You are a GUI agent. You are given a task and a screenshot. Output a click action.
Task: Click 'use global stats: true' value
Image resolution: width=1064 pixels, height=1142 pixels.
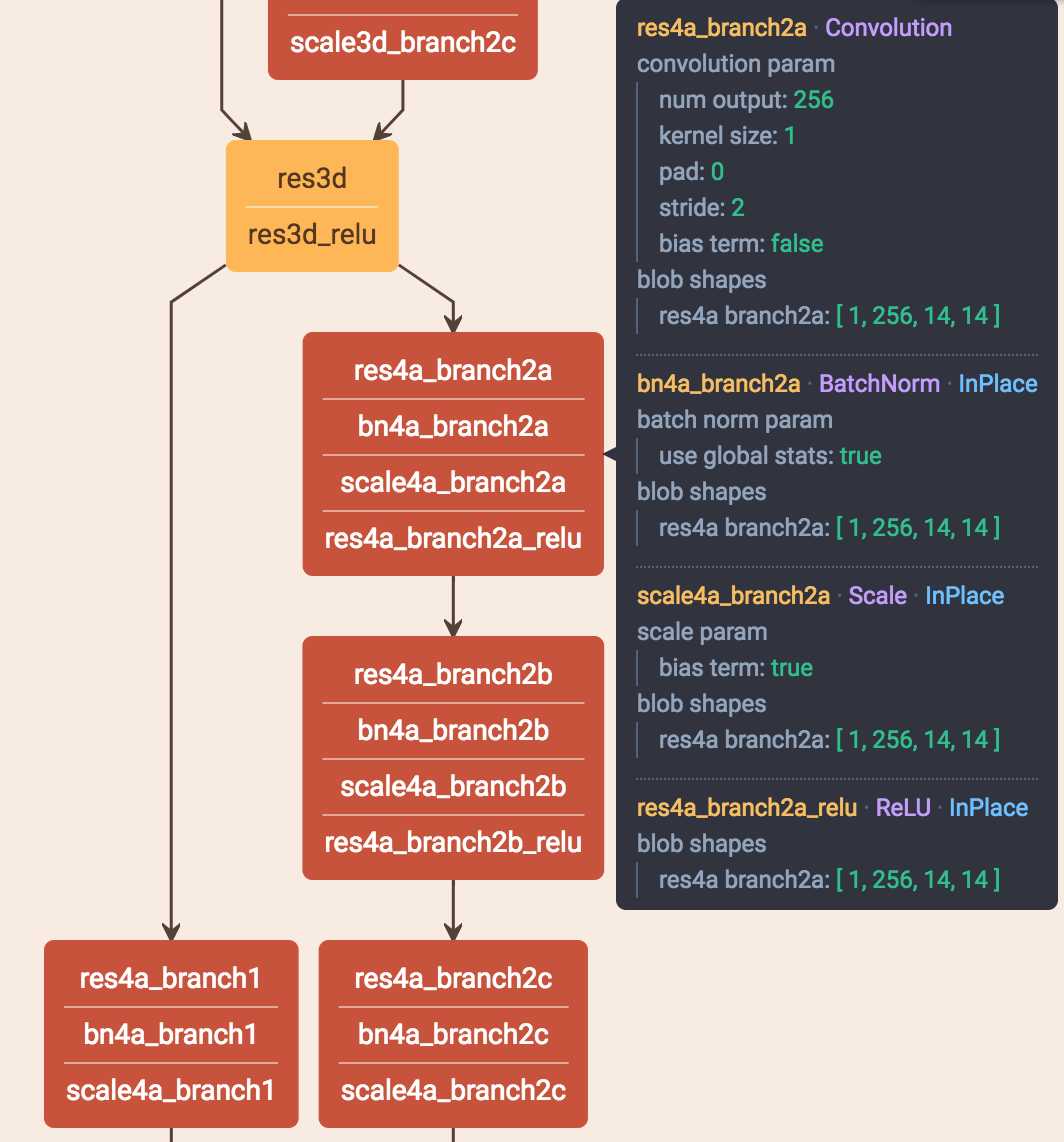coord(860,456)
